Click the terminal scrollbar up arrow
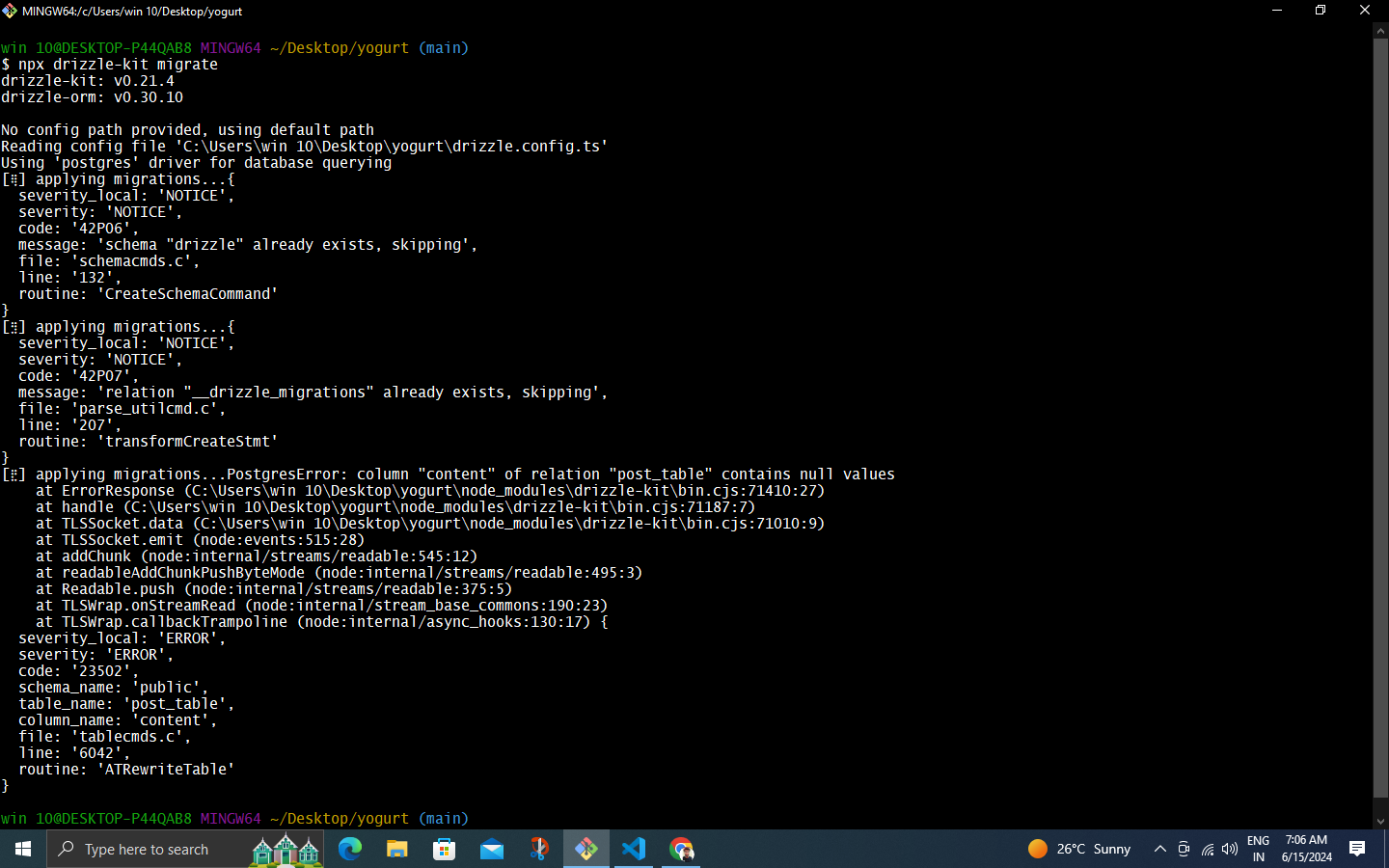 point(1380,31)
